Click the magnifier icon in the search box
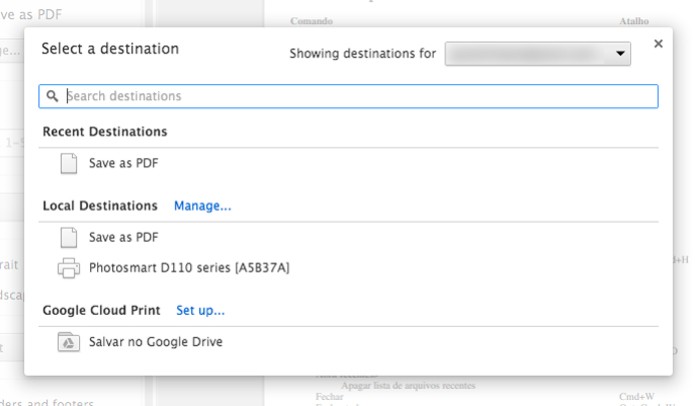 coord(52,97)
